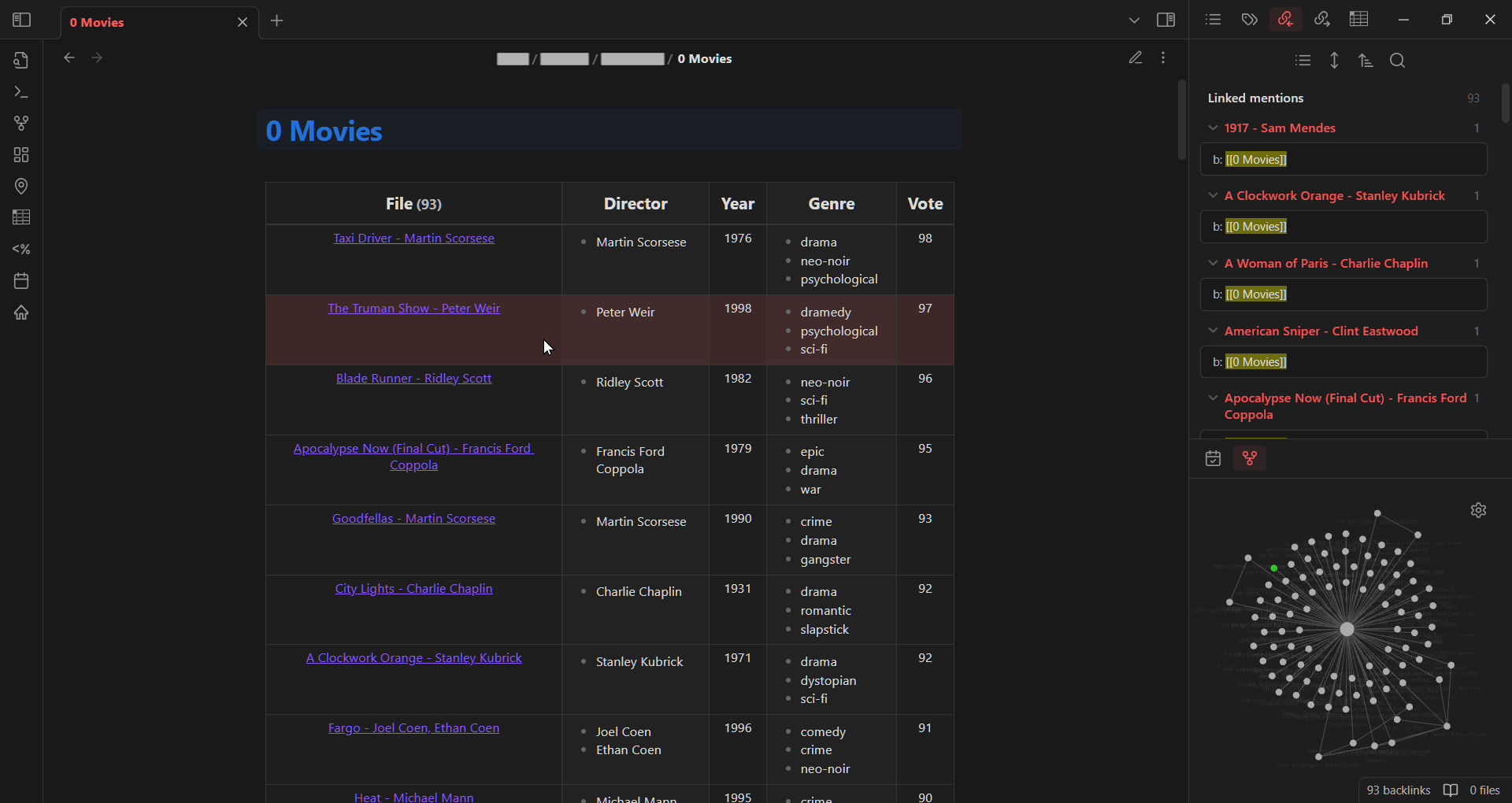Collapse American Sniper backlink entry
This screenshot has width=1512, height=803.
1213,331
